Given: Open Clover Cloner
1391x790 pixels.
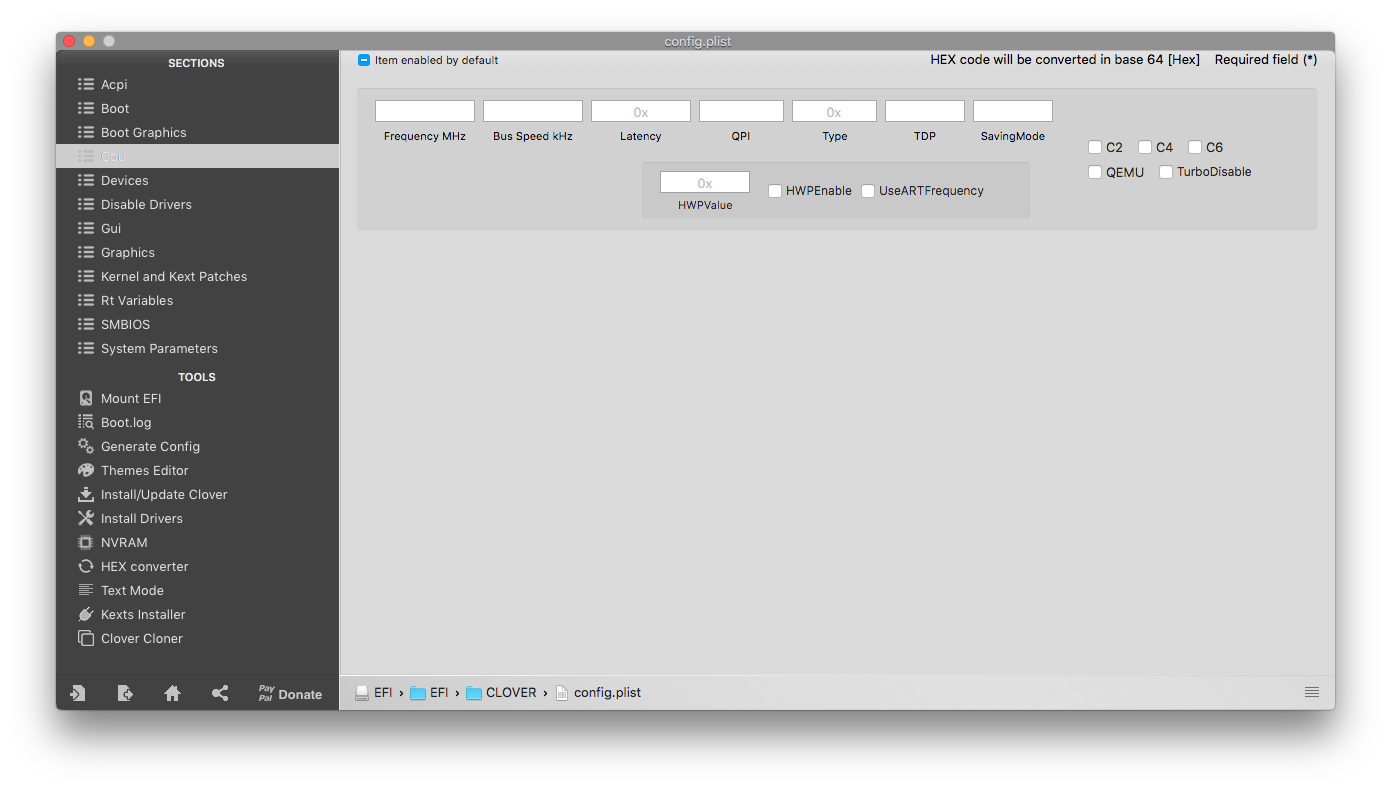Looking at the screenshot, I should pyautogui.click(x=197, y=638).
